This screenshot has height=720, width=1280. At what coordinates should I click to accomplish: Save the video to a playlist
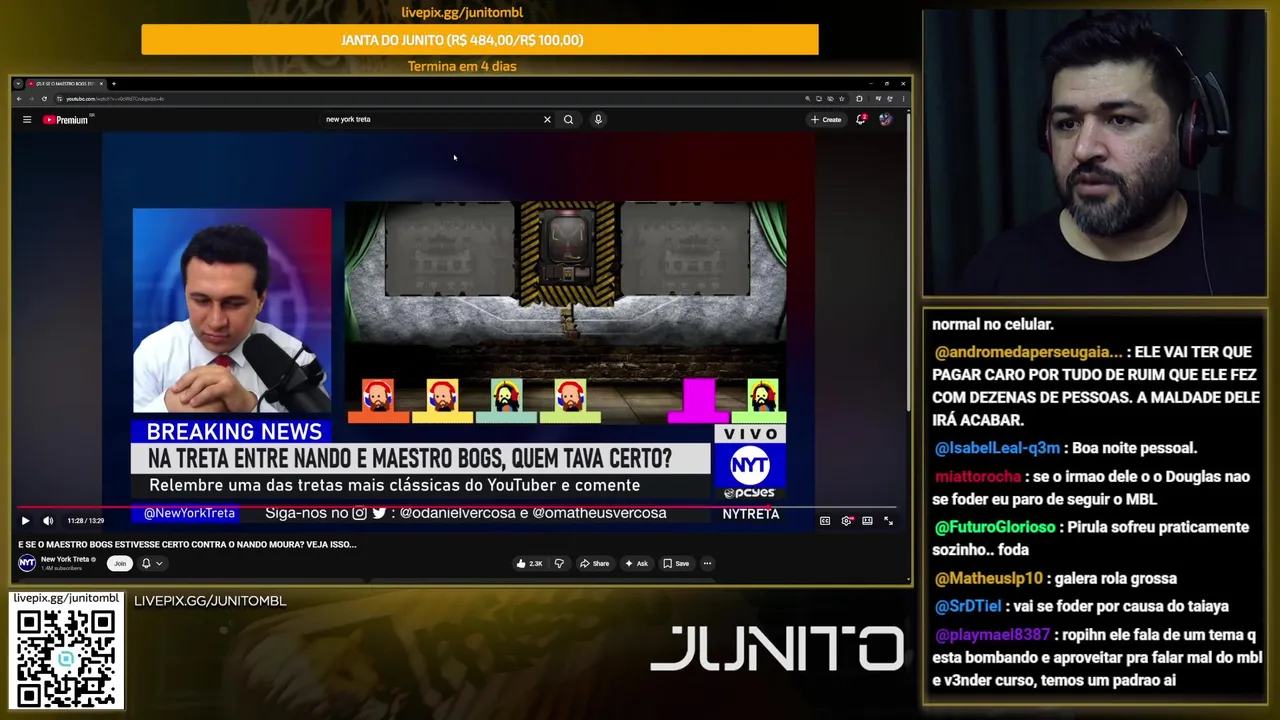click(x=676, y=563)
